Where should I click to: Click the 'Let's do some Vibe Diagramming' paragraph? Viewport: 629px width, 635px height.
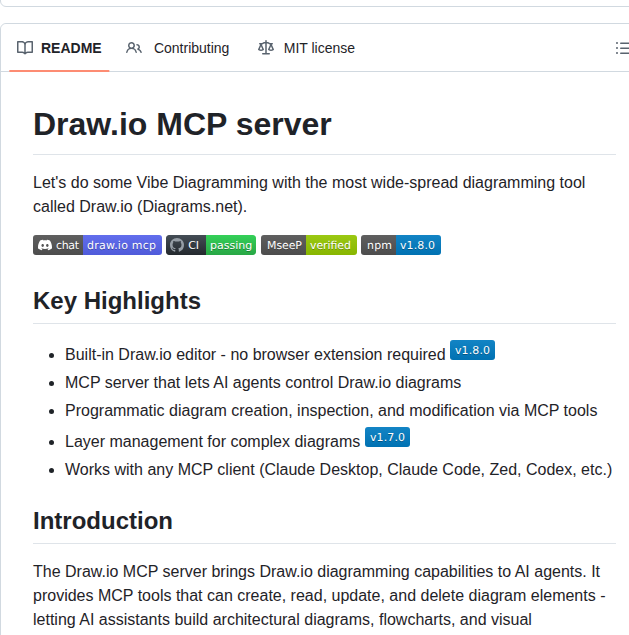pyautogui.click(x=309, y=194)
